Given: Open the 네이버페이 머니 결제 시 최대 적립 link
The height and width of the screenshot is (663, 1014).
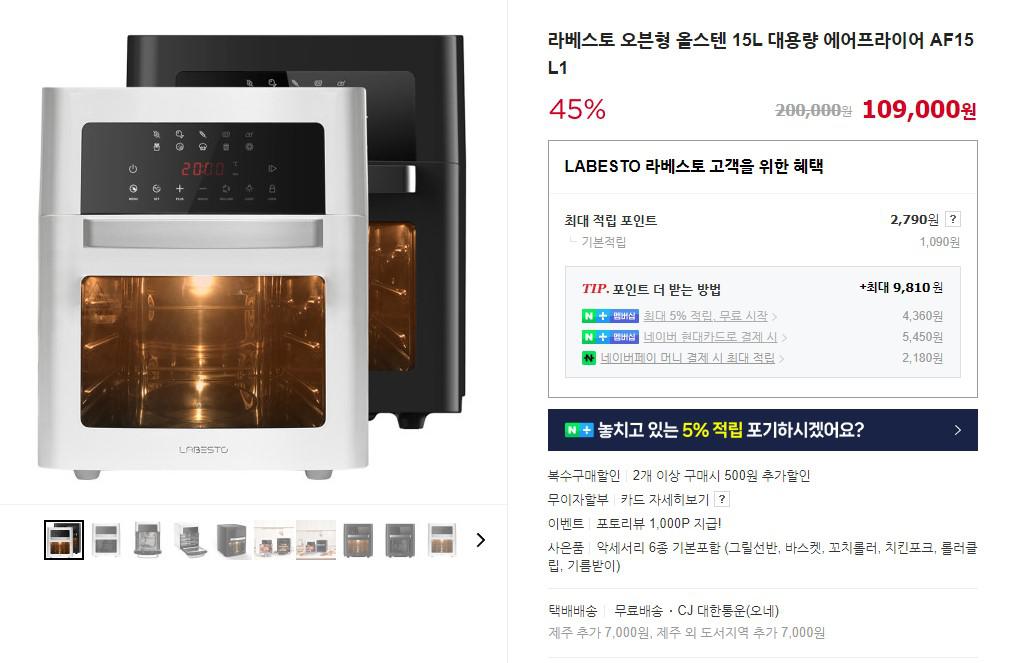Looking at the screenshot, I should tap(687, 358).
